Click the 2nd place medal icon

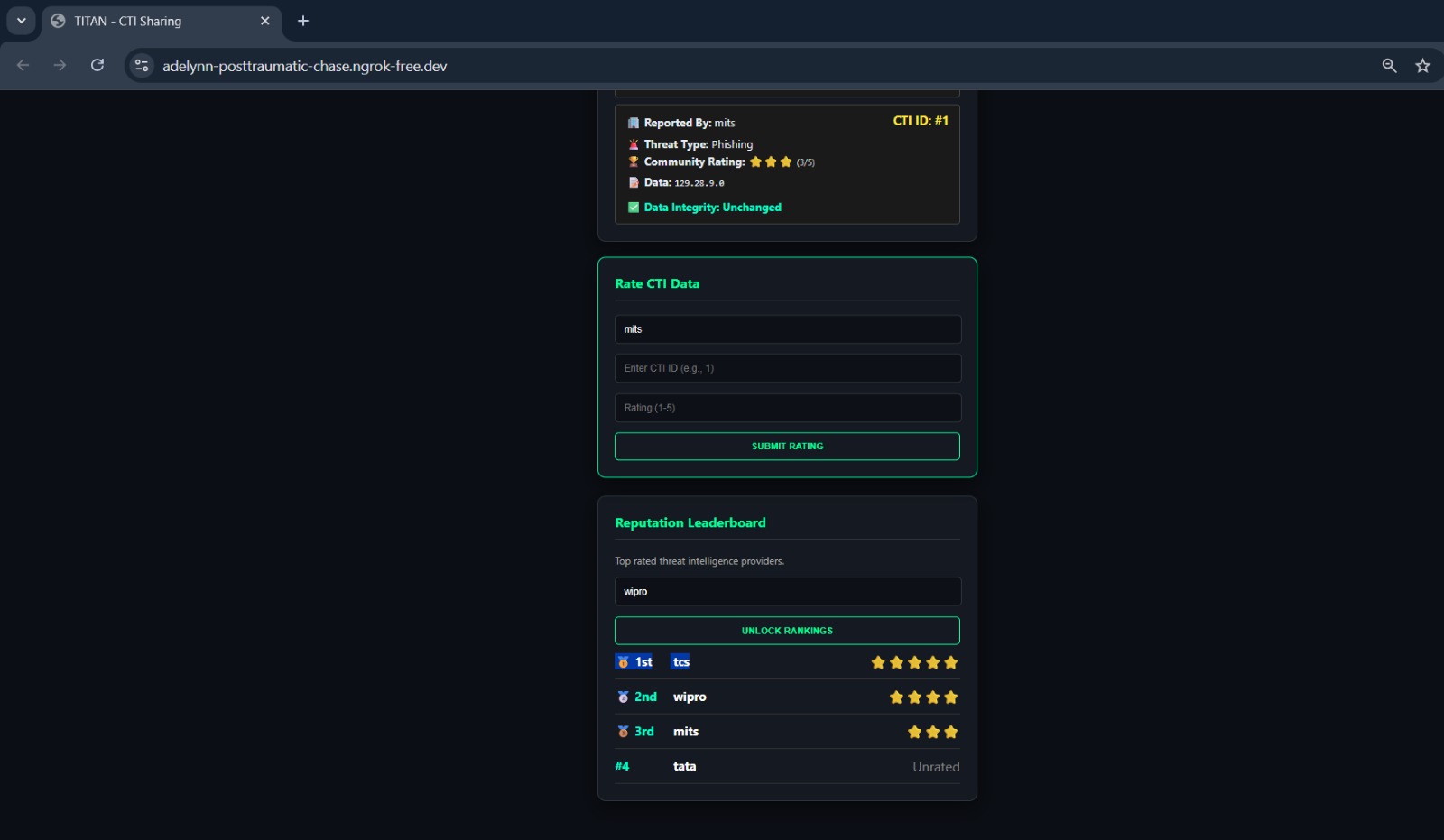623,697
